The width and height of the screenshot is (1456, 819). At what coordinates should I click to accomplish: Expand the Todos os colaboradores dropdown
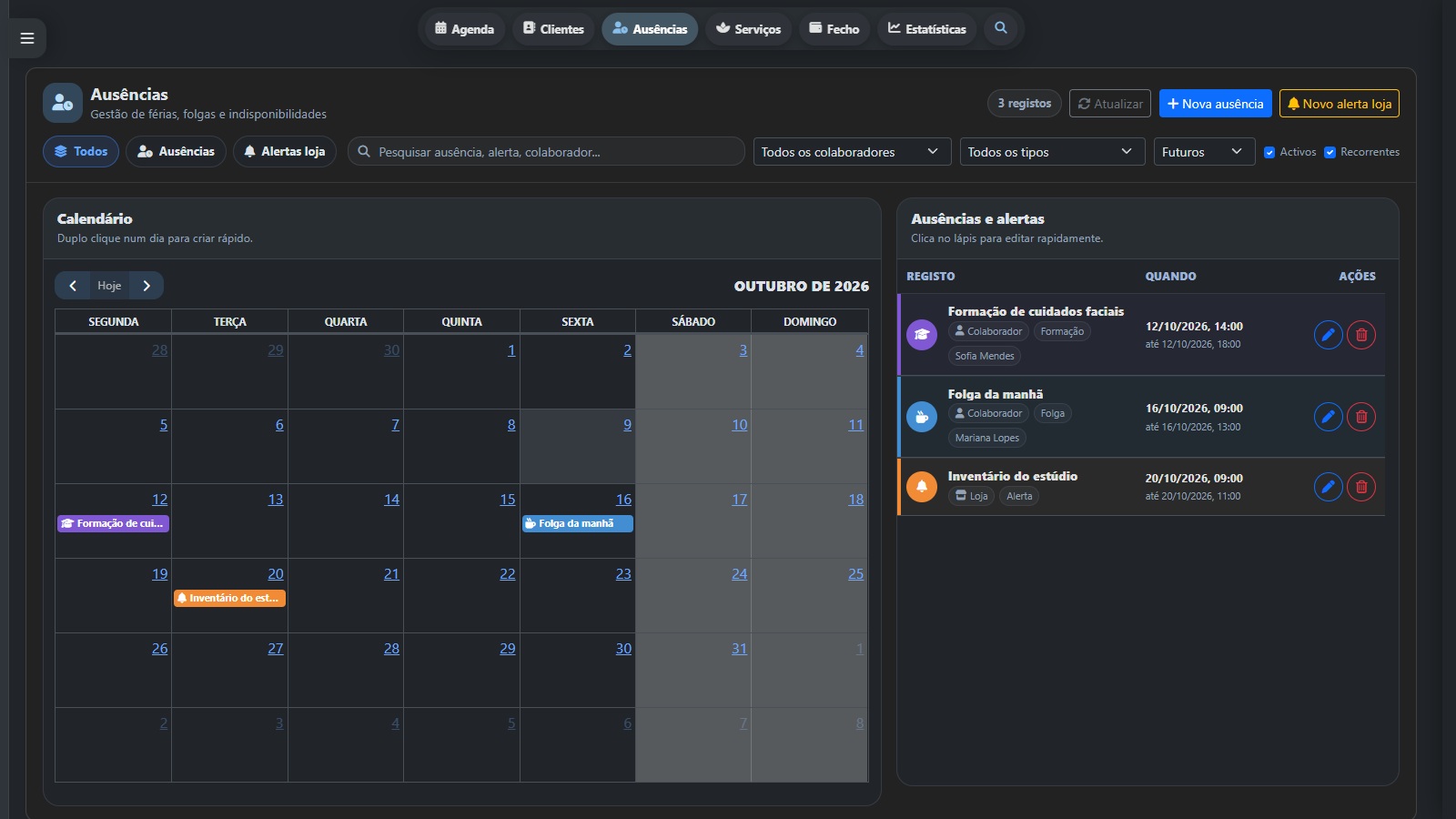tap(852, 152)
